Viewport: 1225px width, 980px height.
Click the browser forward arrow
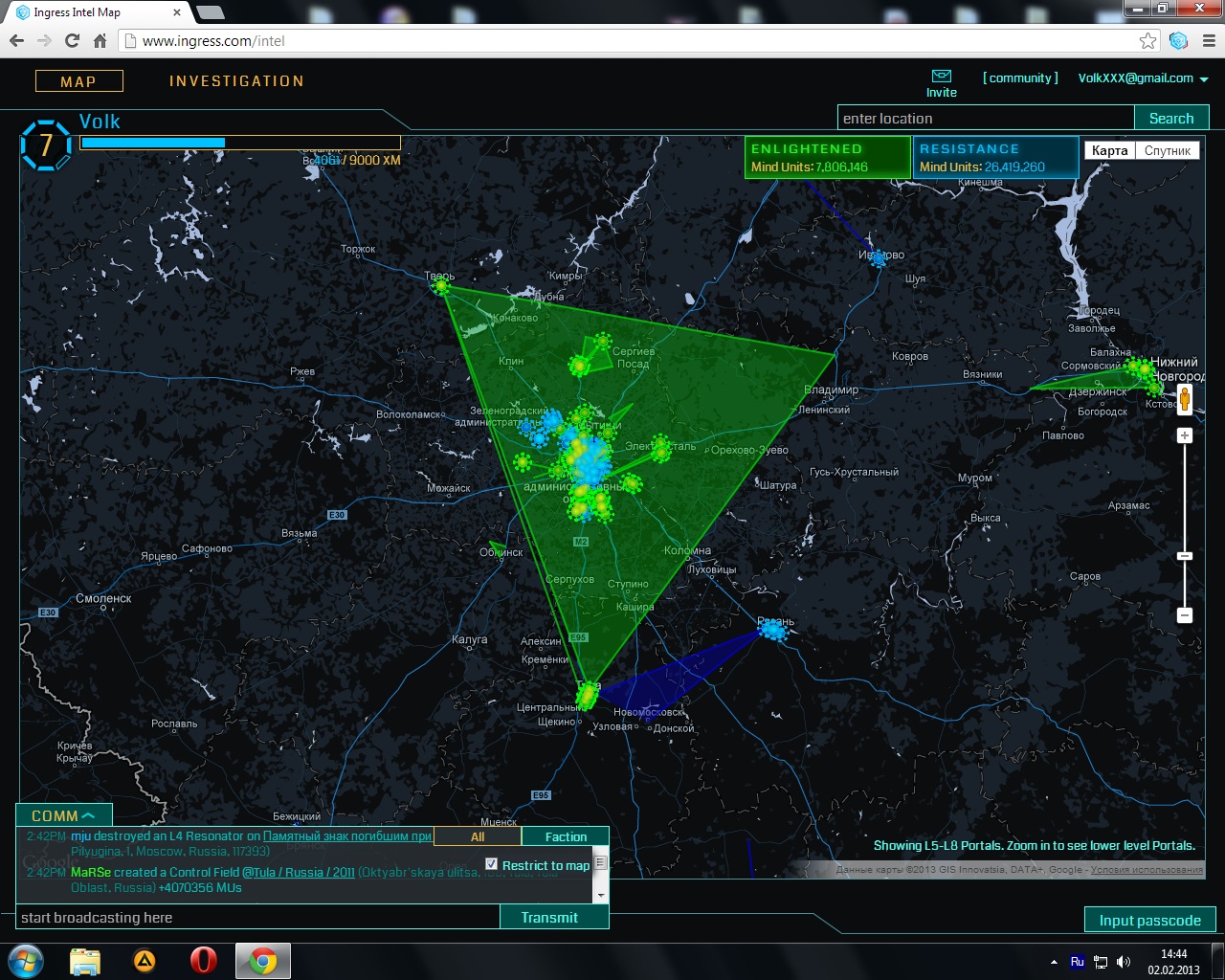[44, 40]
